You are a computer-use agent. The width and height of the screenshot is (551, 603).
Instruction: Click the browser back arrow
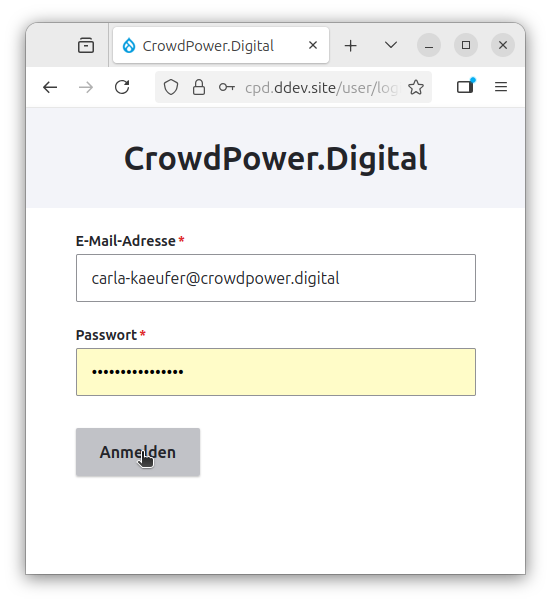click(50, 88)
